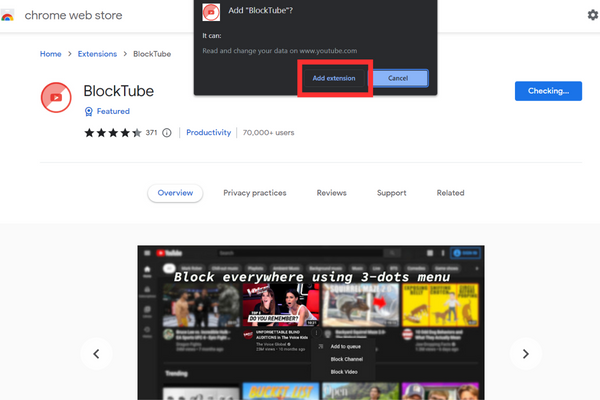Image resolution: width=600 pixels, height=400 pixels.
Task: Open the Related tab
Action: (x=450, y=193)
